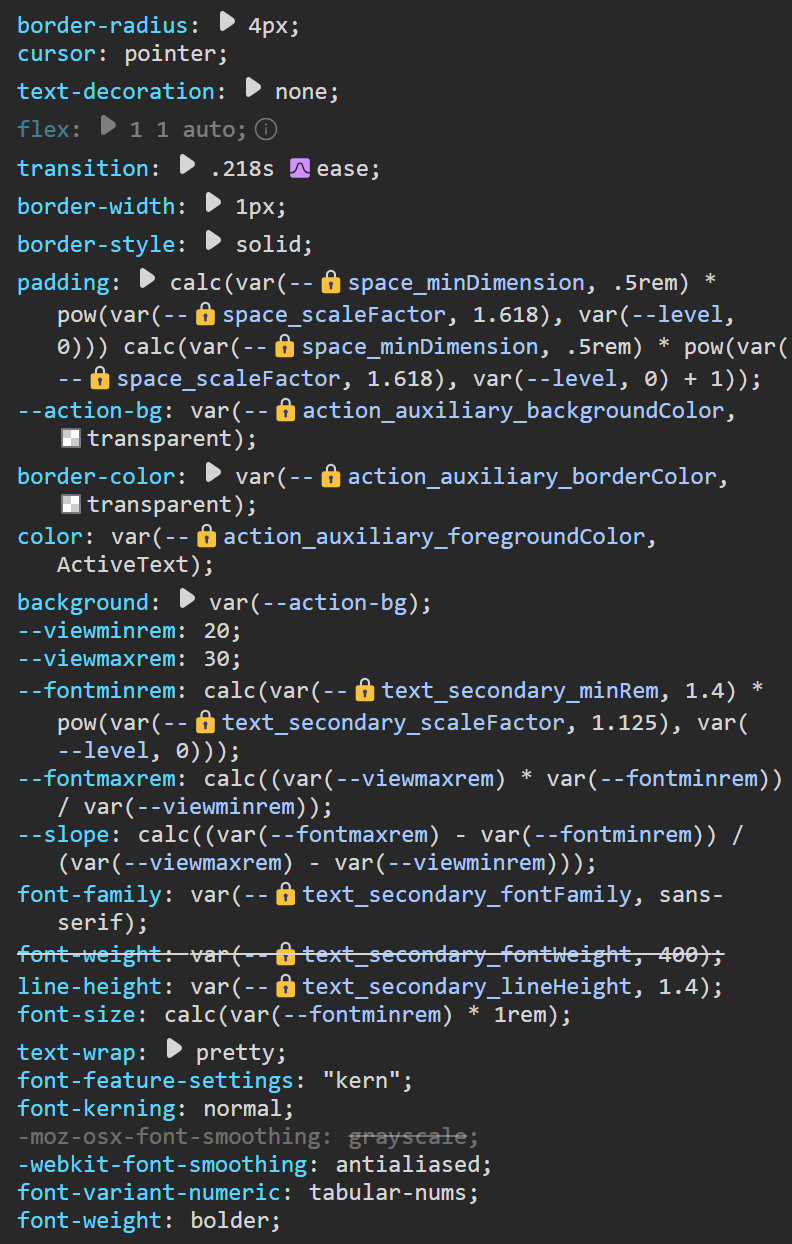Click text_secondary_lineHeight variable name

coord(468,987)
